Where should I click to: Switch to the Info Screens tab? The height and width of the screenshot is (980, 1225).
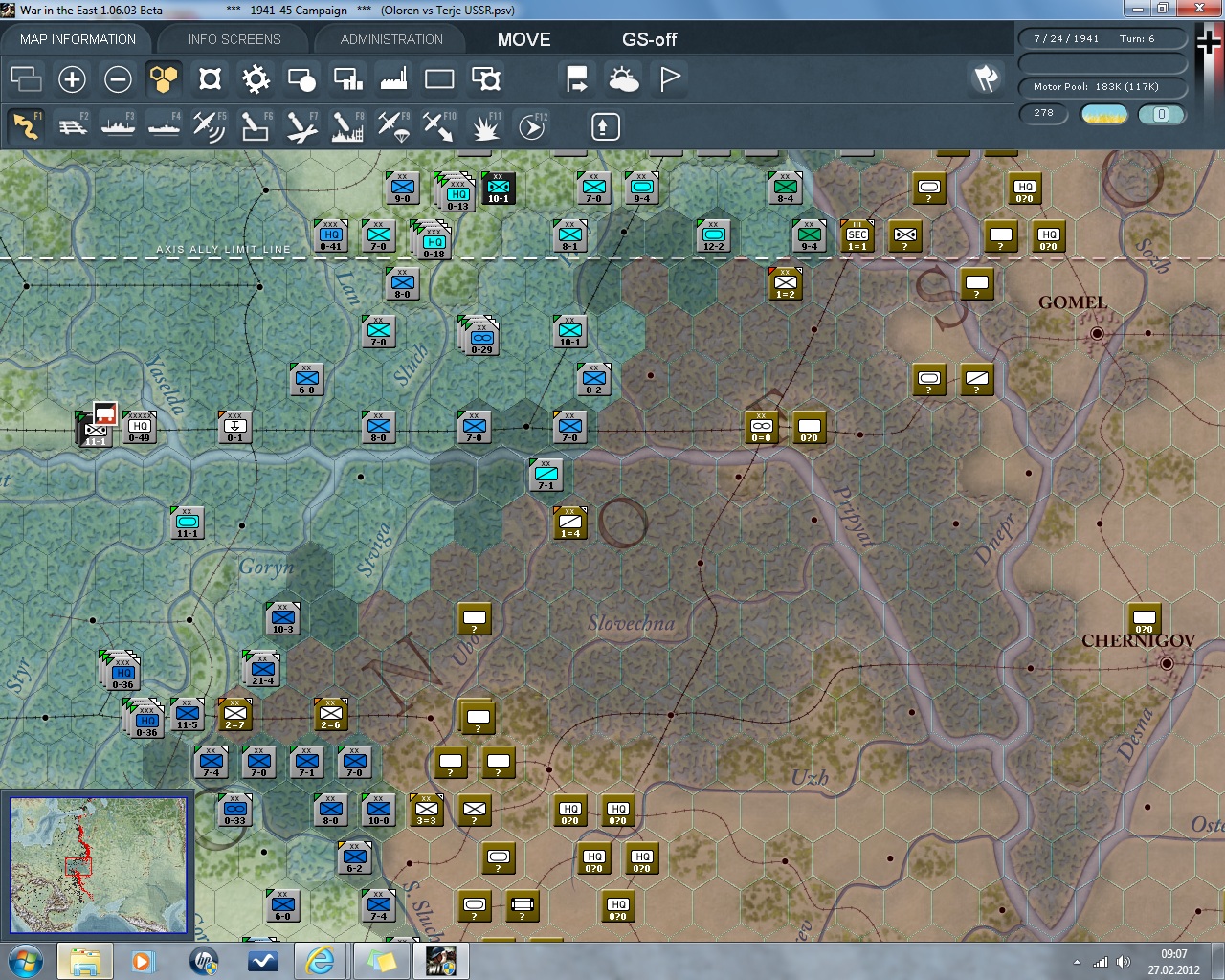click(234, 39)
